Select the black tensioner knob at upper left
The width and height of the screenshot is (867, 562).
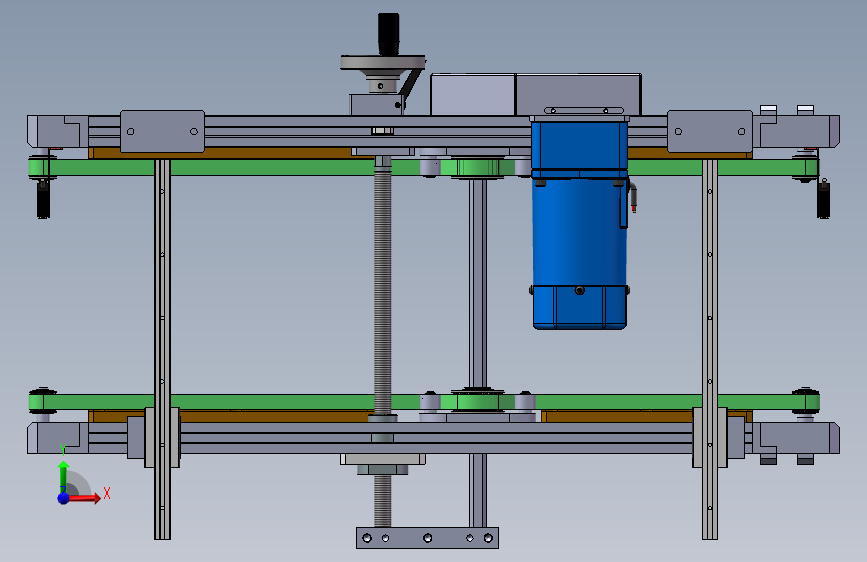click(43, 199)
